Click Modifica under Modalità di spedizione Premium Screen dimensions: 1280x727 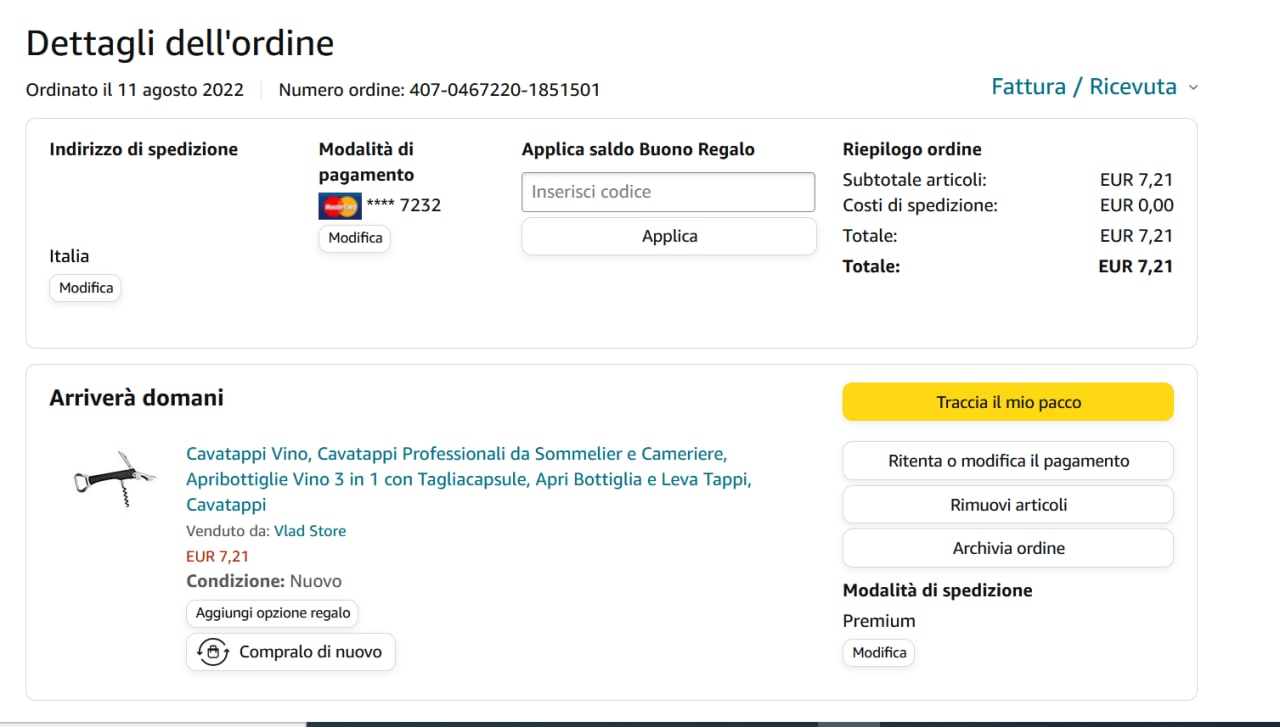879,653
